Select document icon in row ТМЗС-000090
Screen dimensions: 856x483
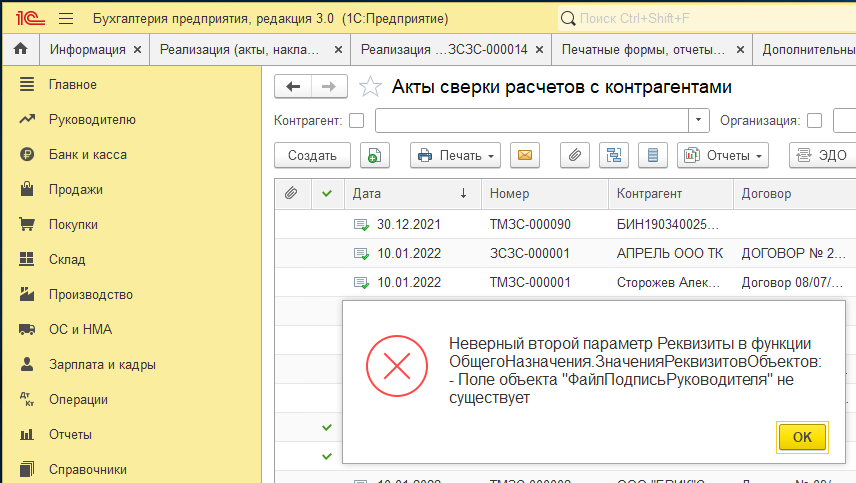[361, 224]
